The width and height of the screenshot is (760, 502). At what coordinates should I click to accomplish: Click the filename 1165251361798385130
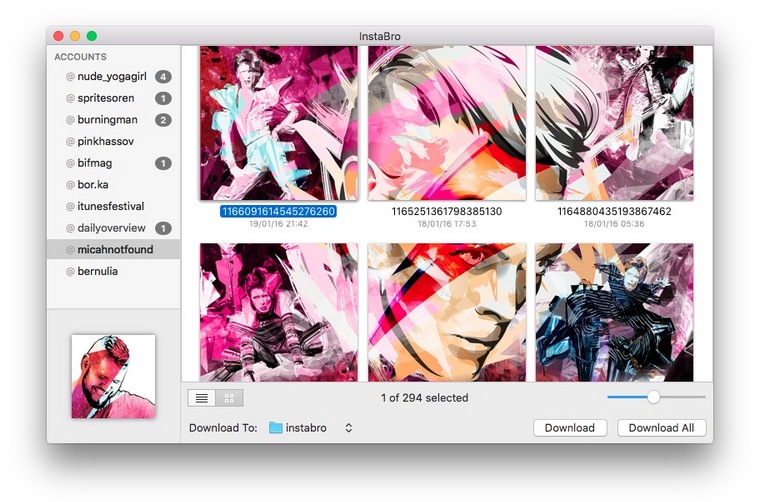coord(447,211)
